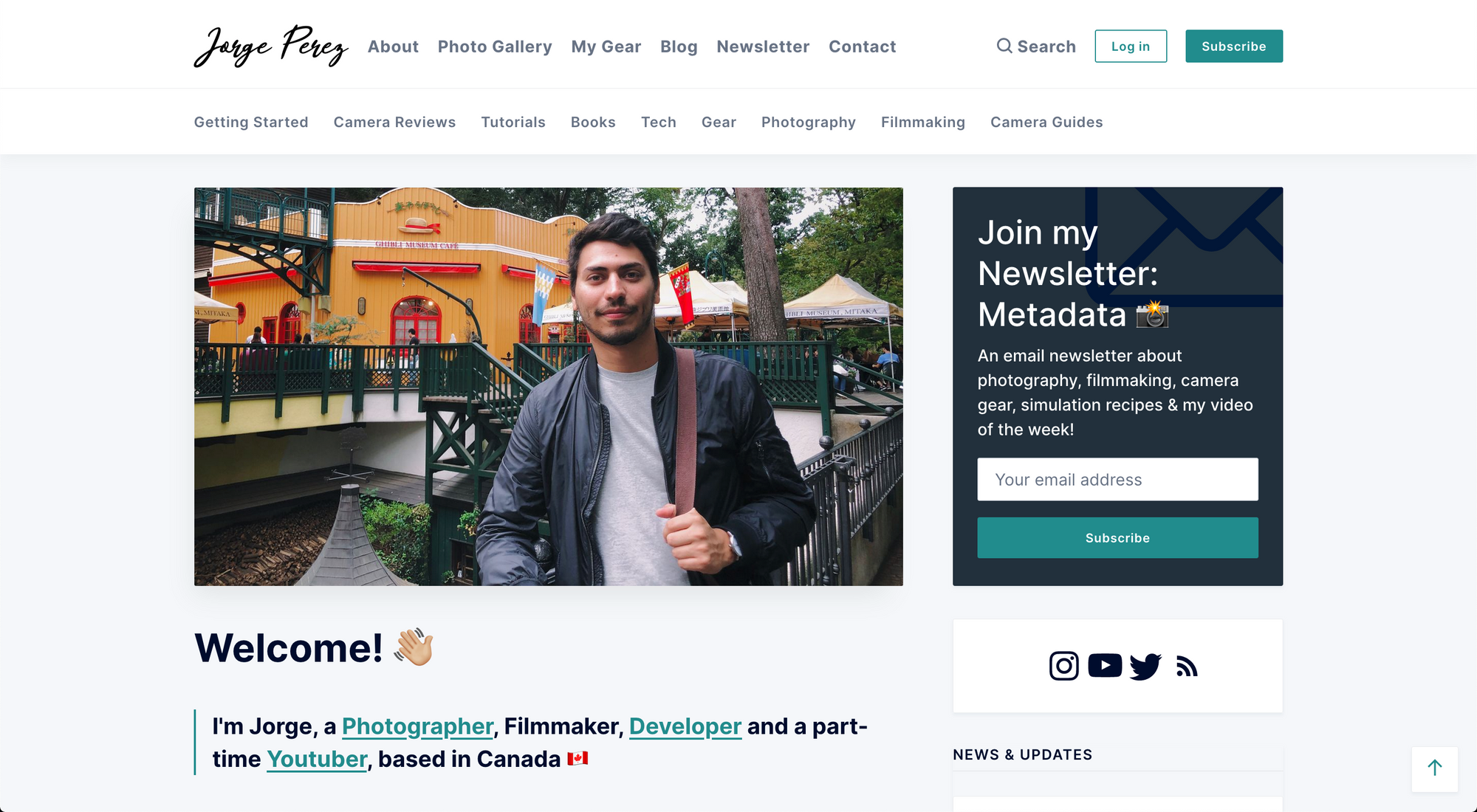Click the header Subscribe button
This screenshot has height=812, width=1477.
[x=1234, y=47]
